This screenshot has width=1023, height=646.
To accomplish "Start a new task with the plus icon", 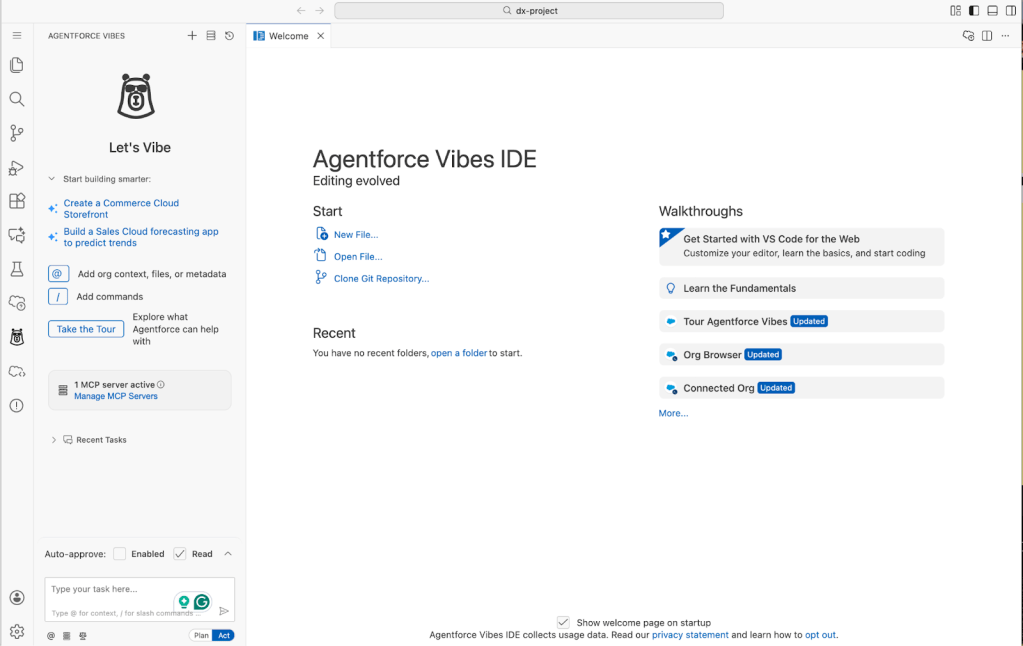I will 192,36.
